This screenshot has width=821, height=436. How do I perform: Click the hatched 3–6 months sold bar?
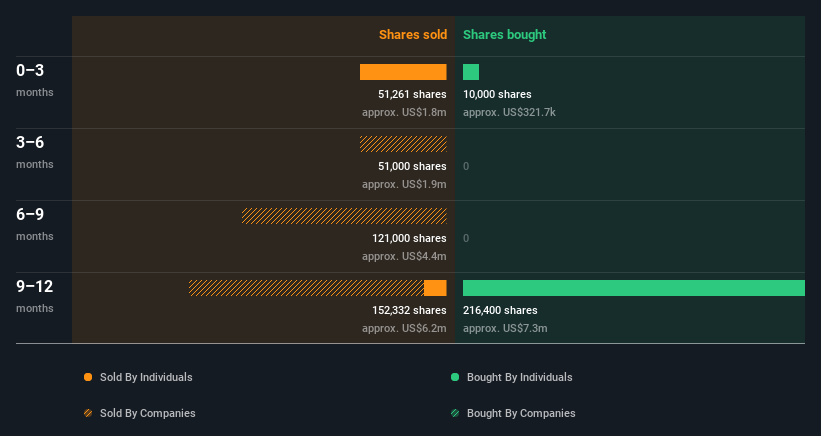pyautogui.click(x=403, y=144)
